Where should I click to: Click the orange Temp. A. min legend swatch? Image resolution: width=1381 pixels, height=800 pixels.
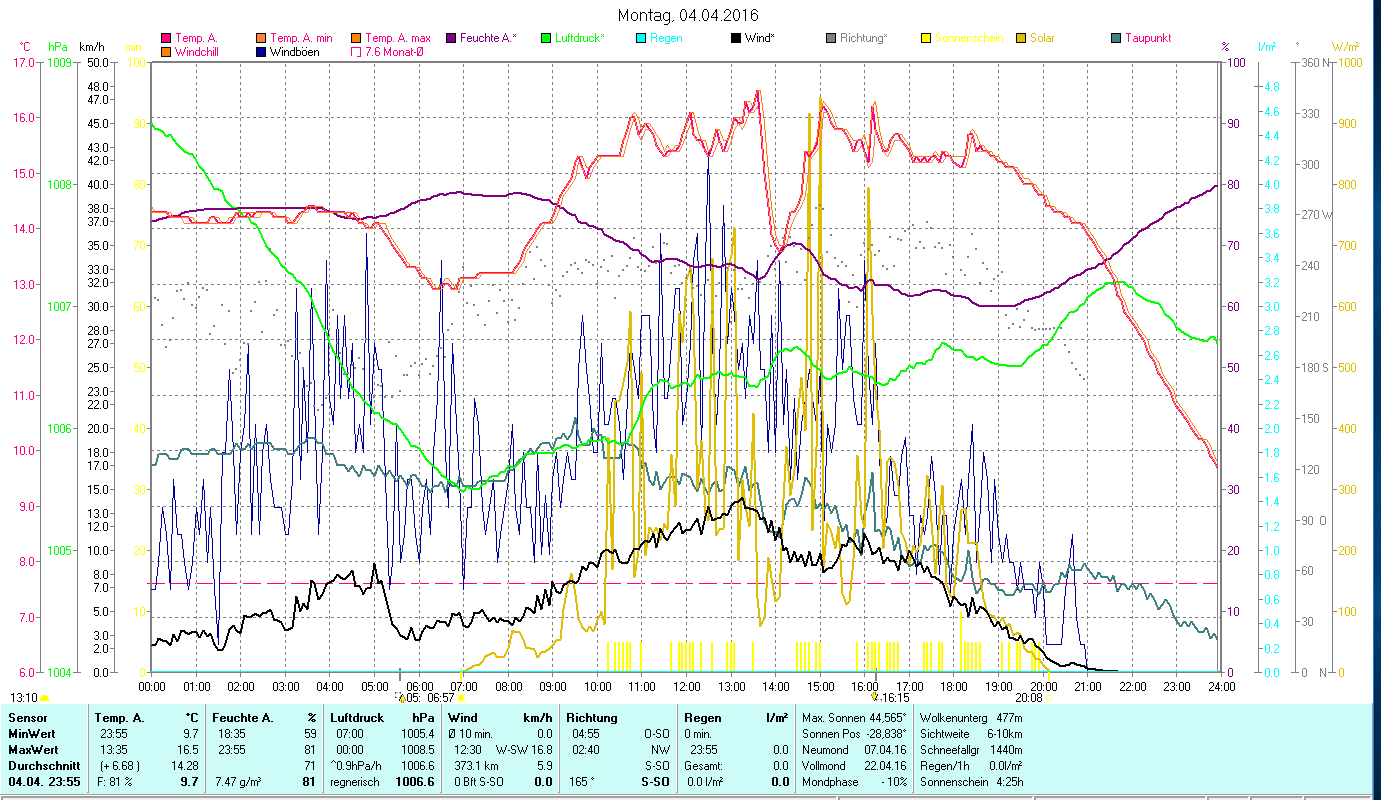click(262, 38)
